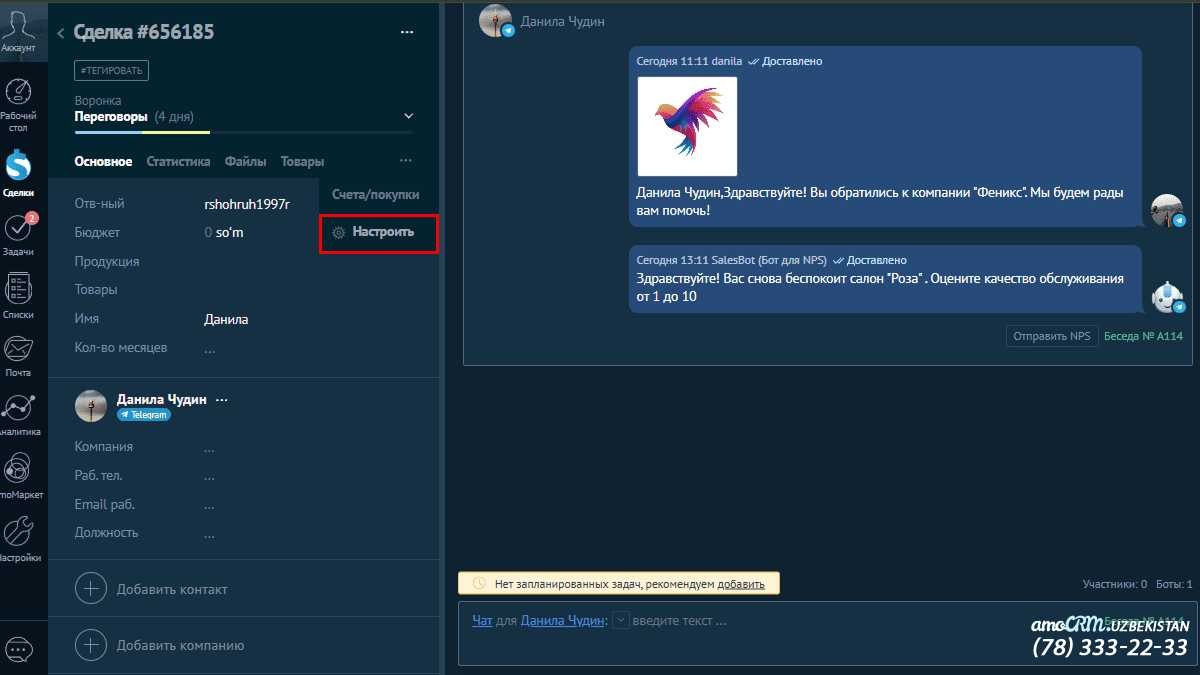Click the Боты: 1 text
Screen dimensions: 1200x675
pyautogui.click(x=1174, y=584)
